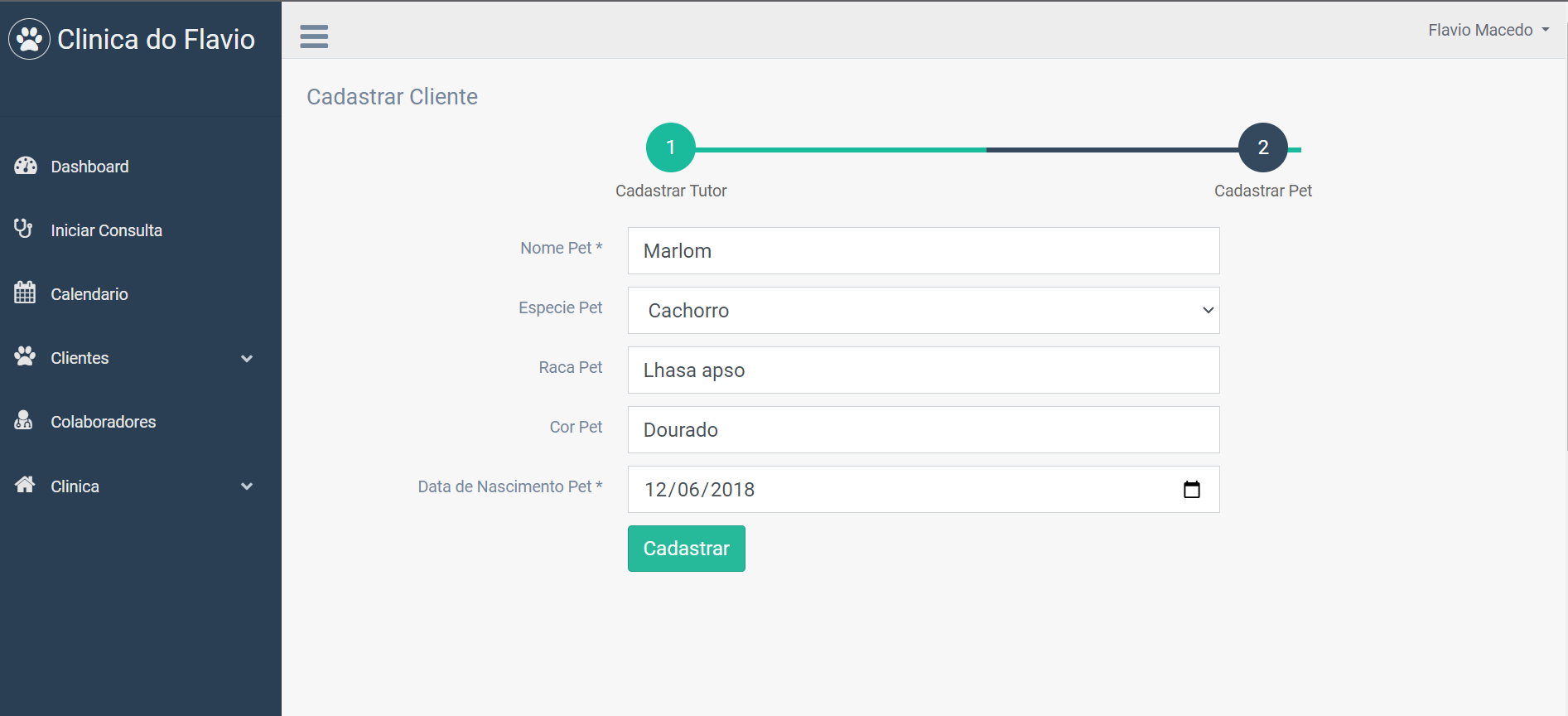Click the Dashboard gauge icon
Screen dimensions: 1568x716
point(26,166)
